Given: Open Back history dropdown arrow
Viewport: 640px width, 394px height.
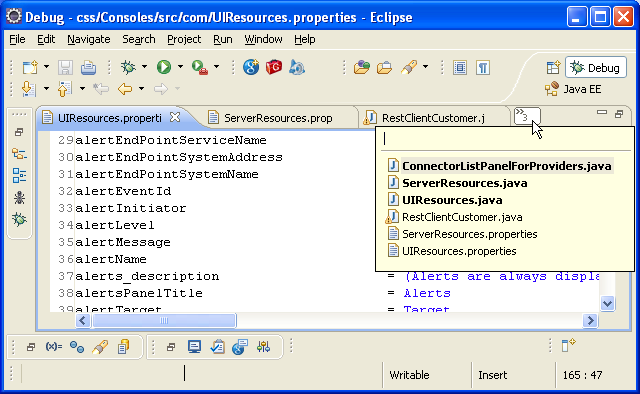Looking at the screenshot, I should click(141, 89).
